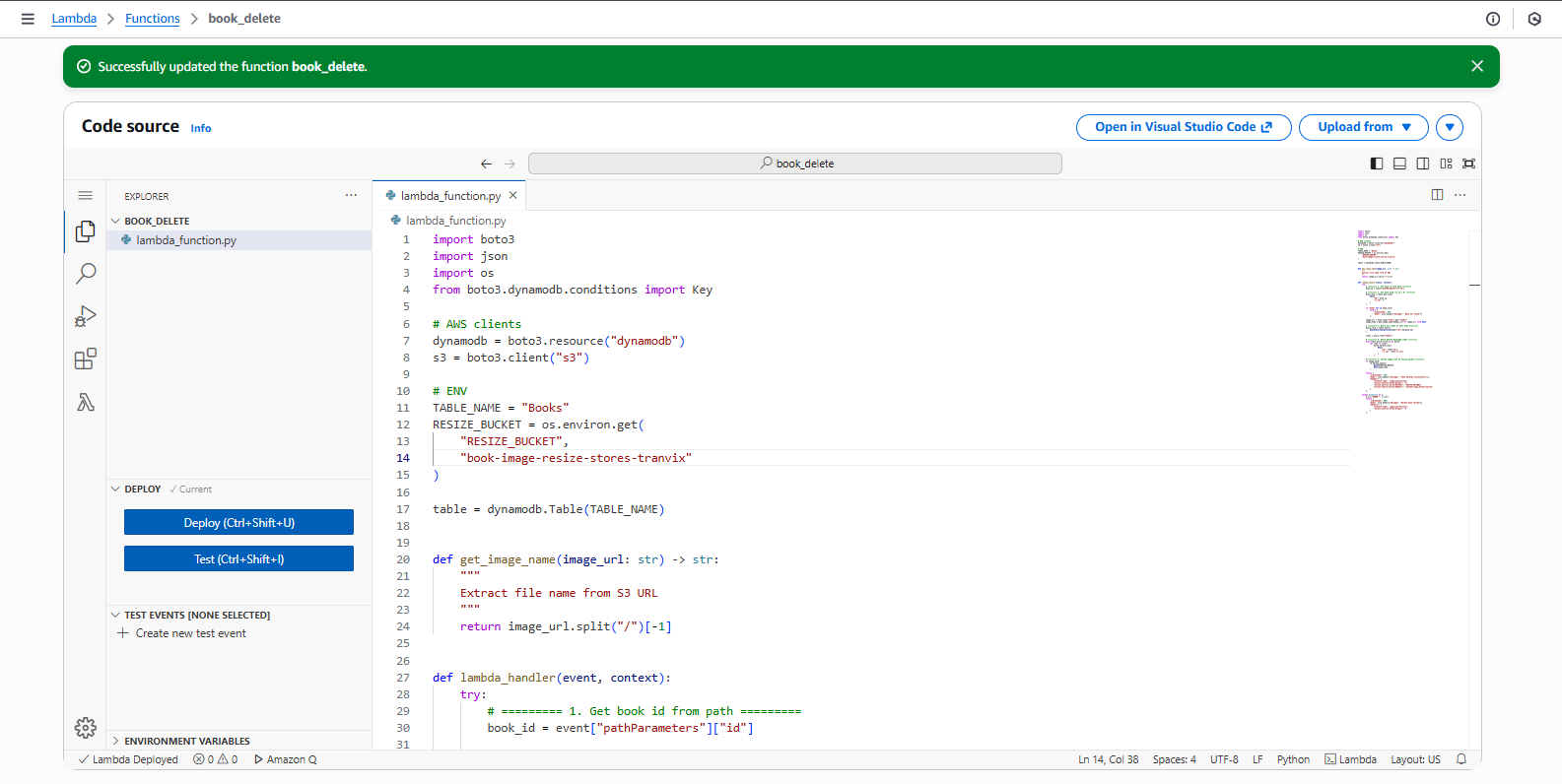Select the Python language mode
The image size is (1562, 784).
[x=1293, y=759]
